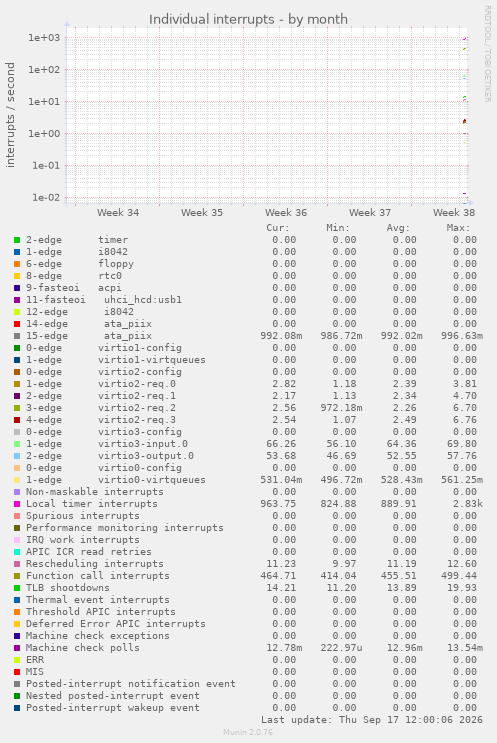Click the Machine check polls label

83,648
